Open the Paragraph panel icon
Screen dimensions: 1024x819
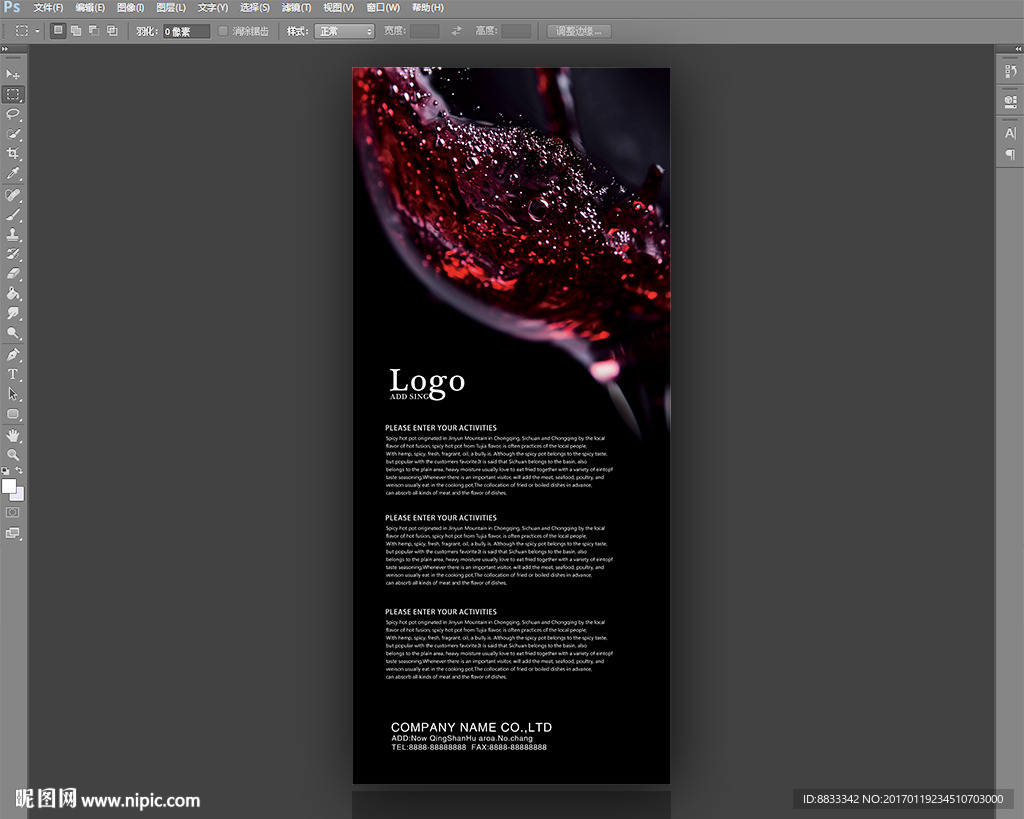[x=1009, y=154]
